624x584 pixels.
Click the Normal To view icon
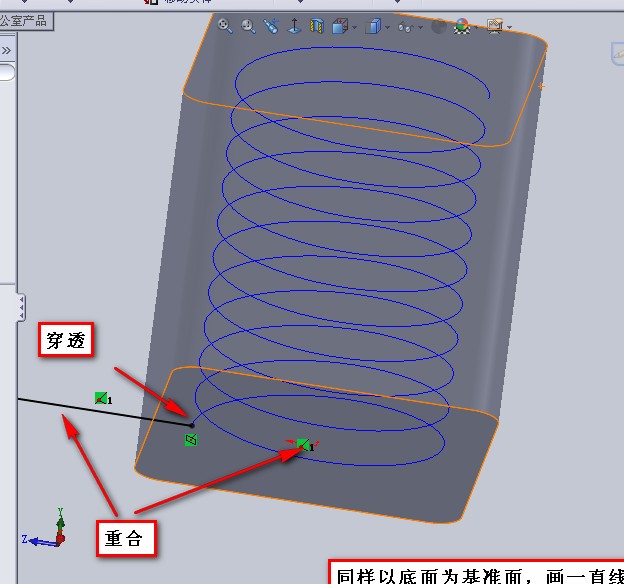pos(294,26)
